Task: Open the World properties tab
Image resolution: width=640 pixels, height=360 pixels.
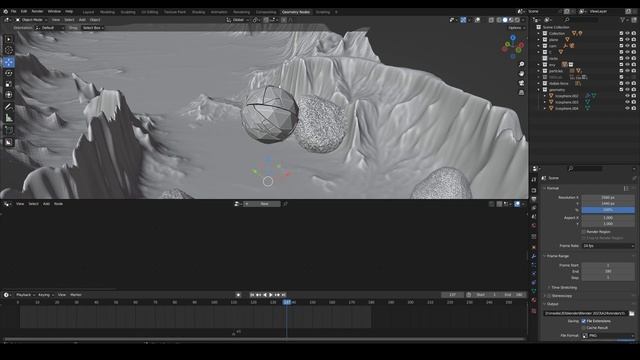Action: [x=534, y=225]
